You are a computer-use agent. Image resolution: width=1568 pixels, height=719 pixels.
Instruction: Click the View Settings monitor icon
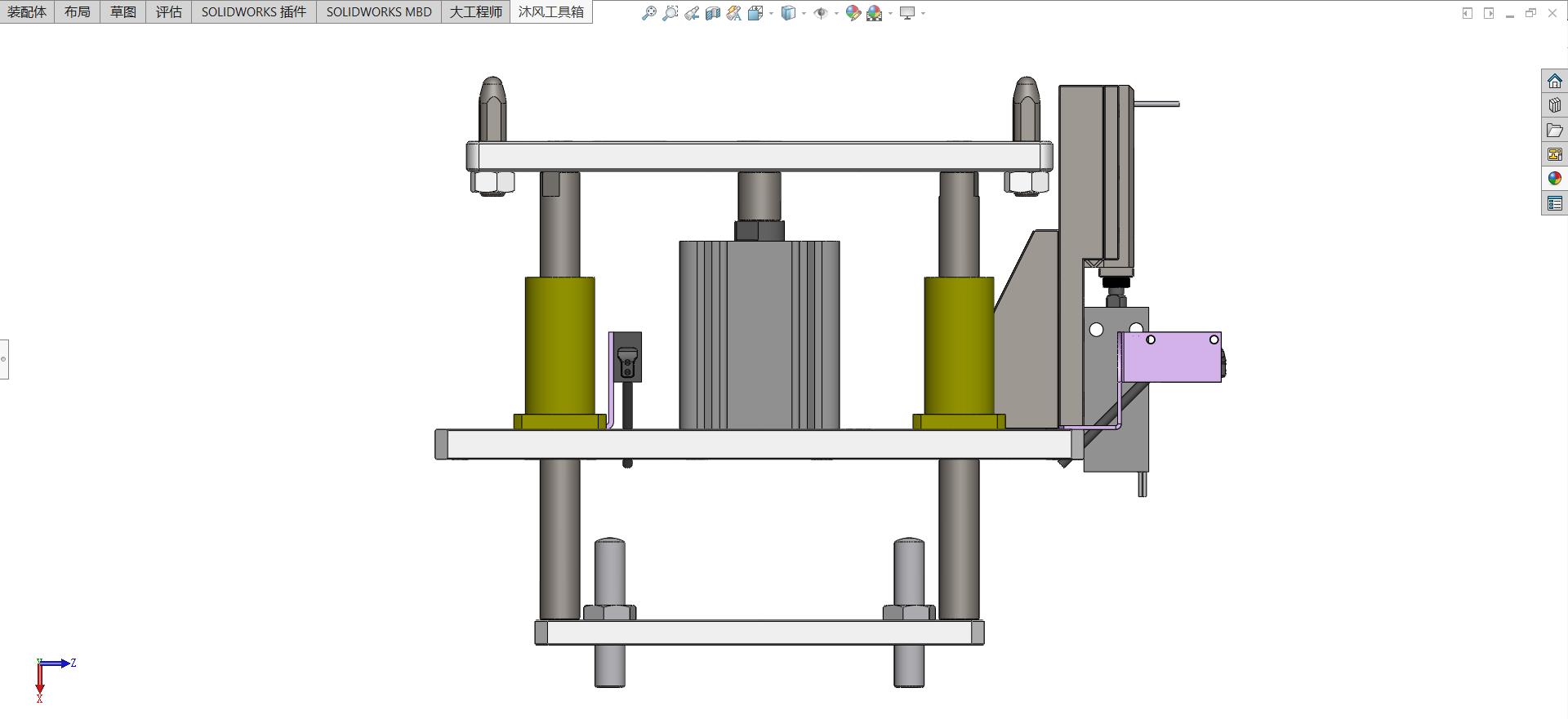tap(907, 13)
